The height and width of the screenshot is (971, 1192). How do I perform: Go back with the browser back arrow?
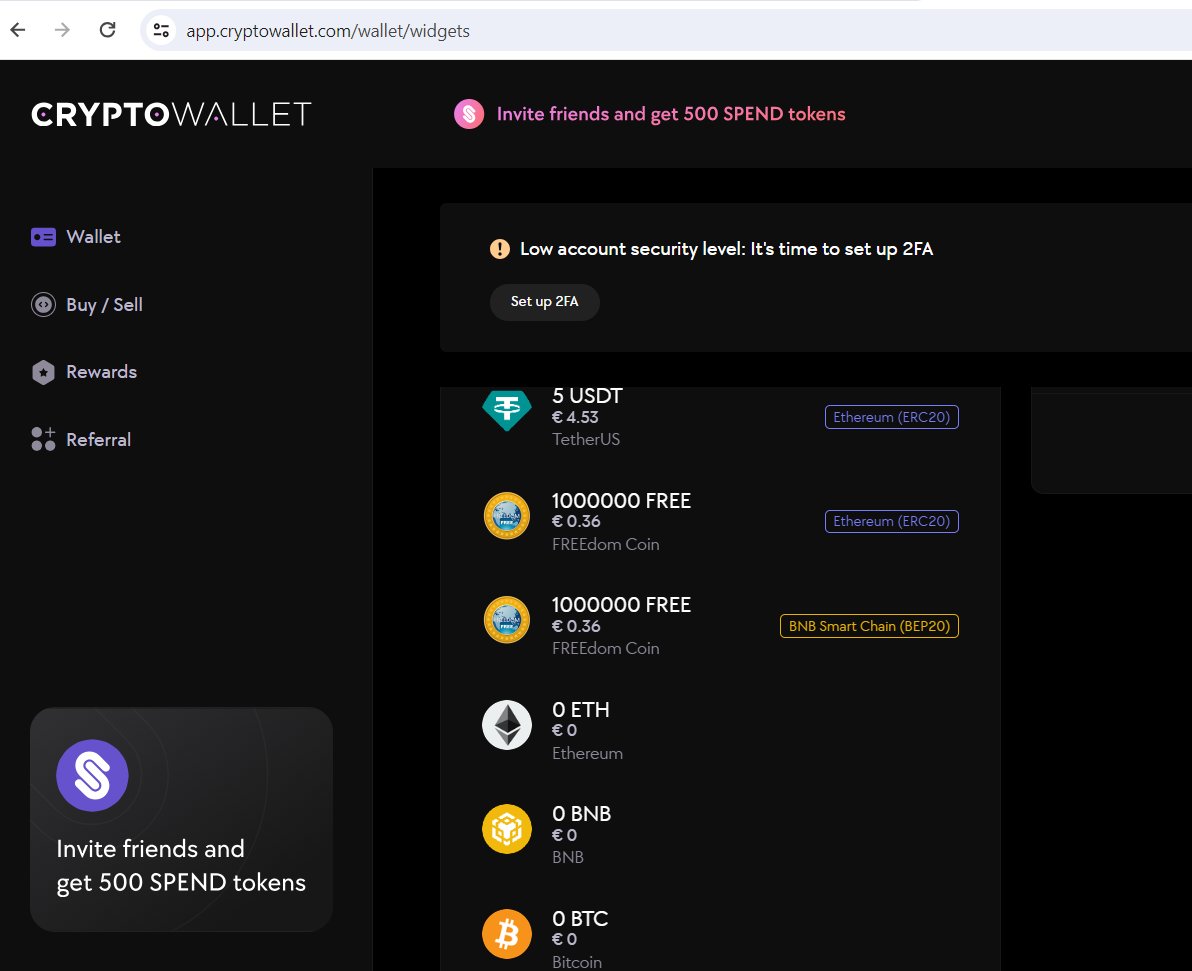click(x=18, y=30)
